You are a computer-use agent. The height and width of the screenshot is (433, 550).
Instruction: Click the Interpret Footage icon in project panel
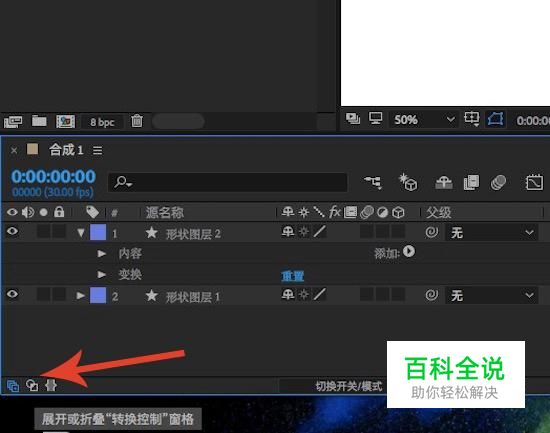[13, 121]
